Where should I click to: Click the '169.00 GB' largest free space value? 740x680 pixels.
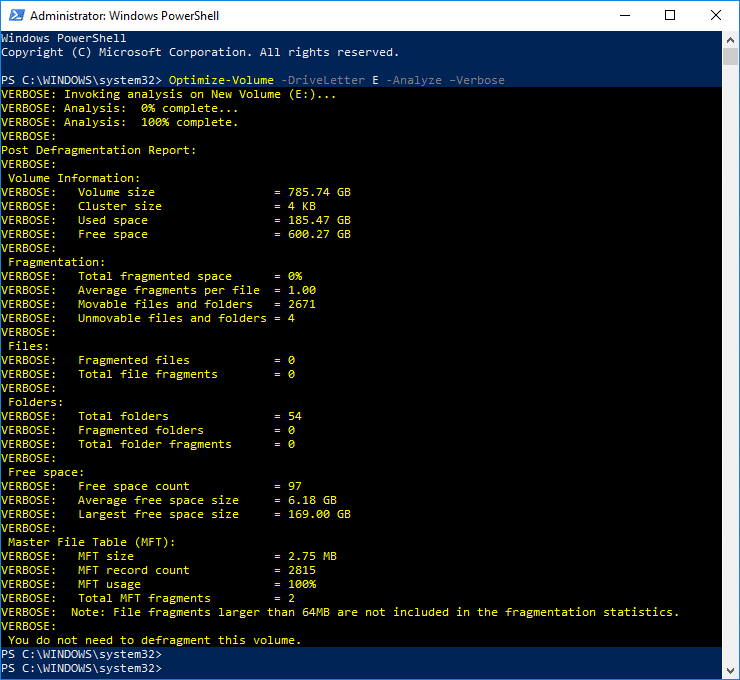click(x=320, y=514)
